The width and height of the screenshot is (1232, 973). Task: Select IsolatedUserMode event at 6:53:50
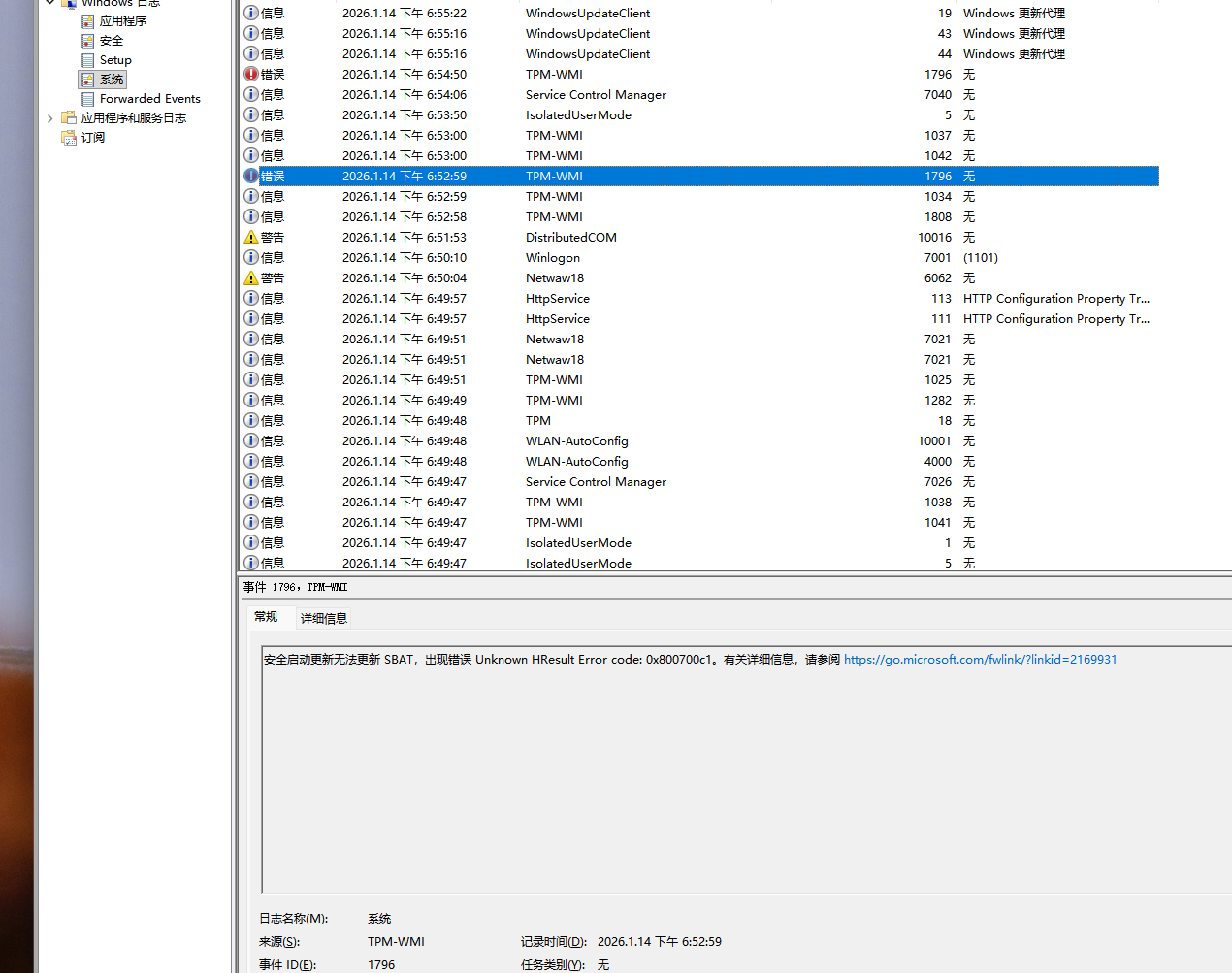click(x=699, y=114)
